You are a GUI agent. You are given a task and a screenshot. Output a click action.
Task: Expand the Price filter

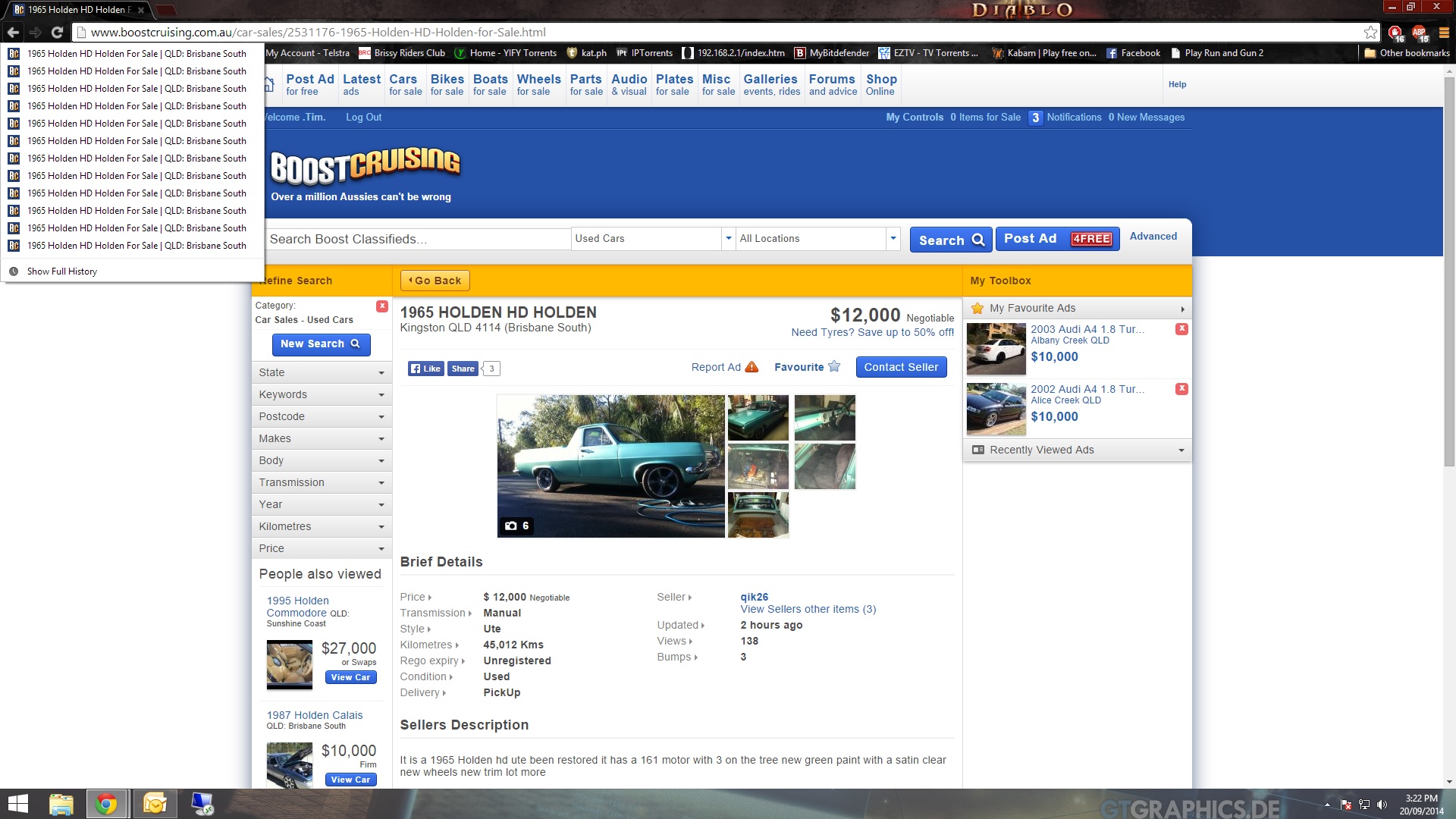click(322, 548)
